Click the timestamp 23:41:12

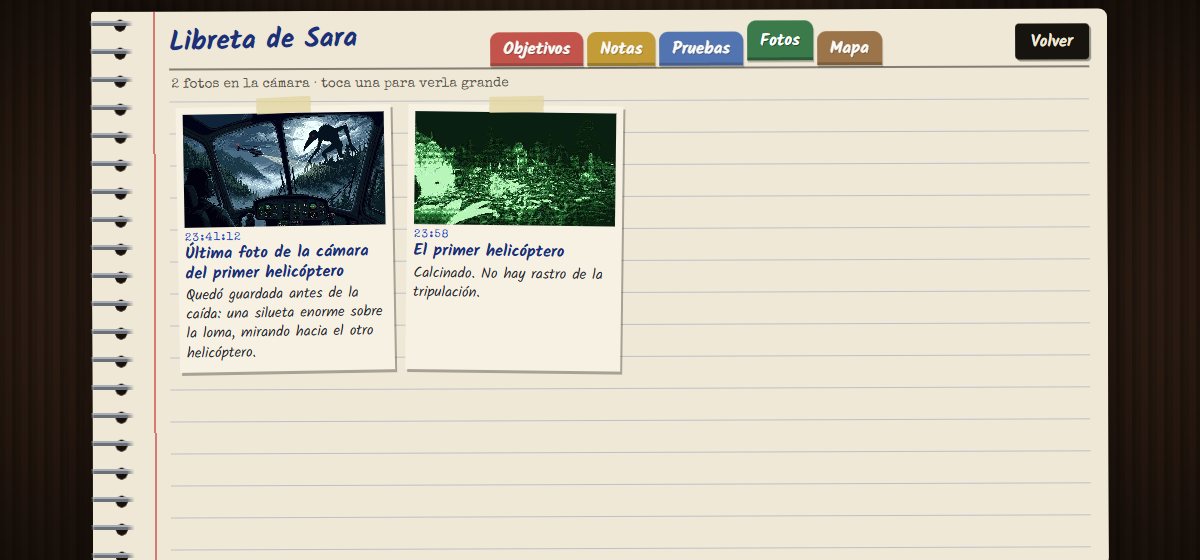(x=212, y=236)
